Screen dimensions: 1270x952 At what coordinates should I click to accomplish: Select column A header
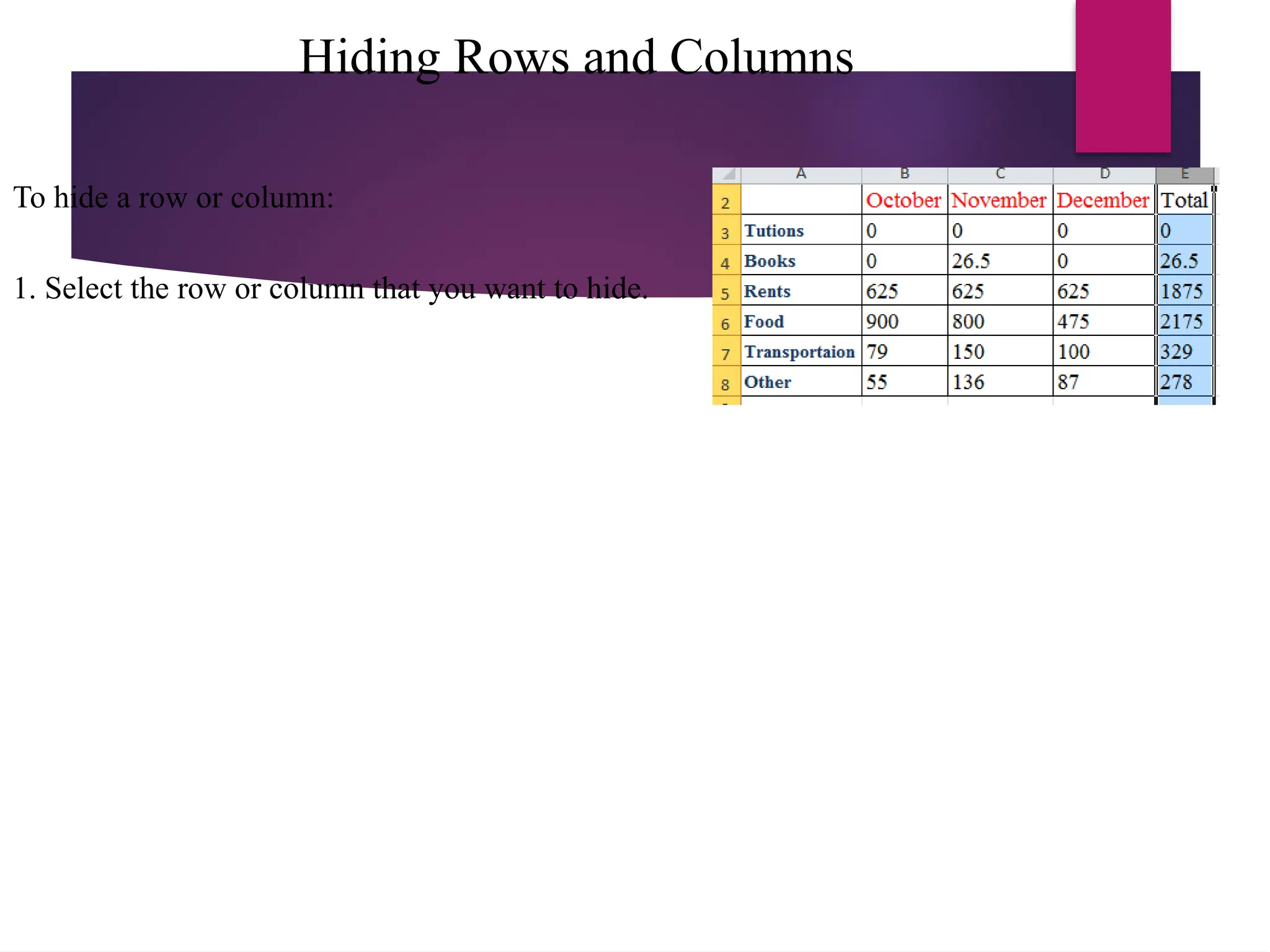801,174
